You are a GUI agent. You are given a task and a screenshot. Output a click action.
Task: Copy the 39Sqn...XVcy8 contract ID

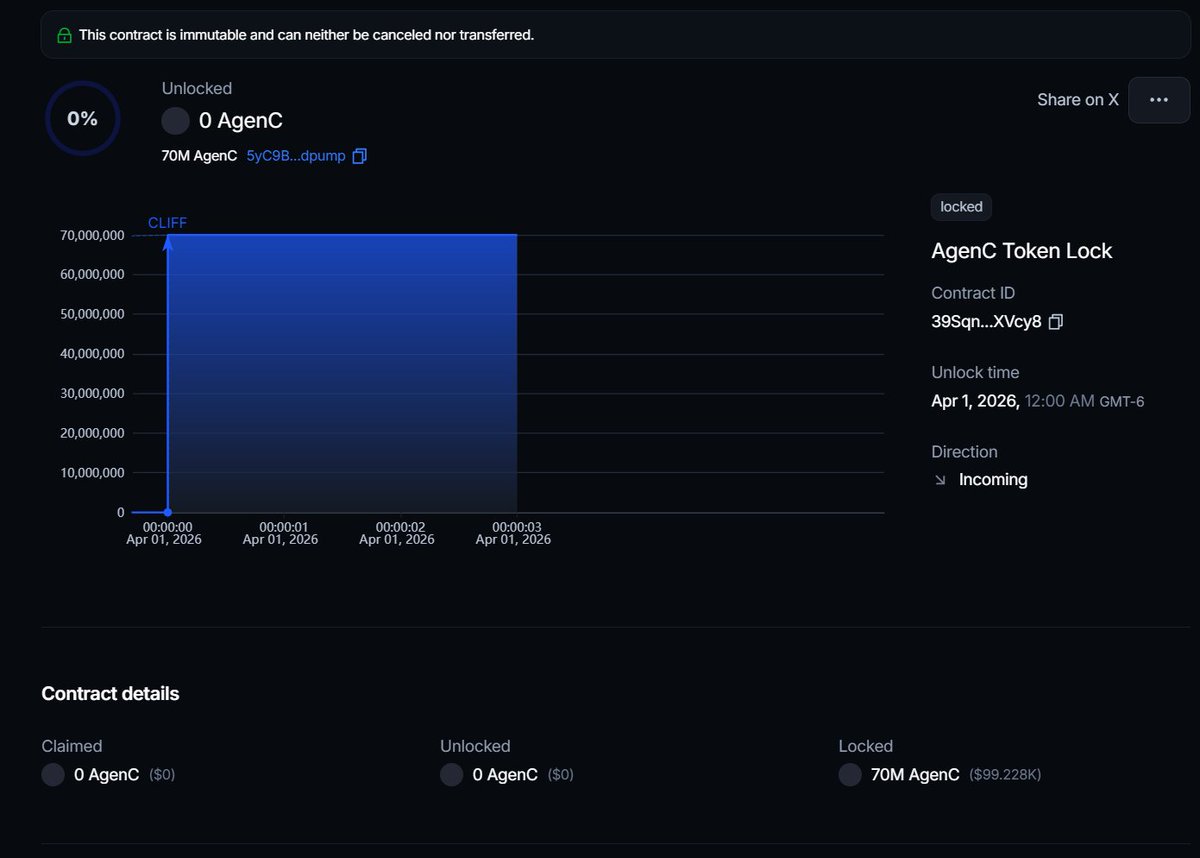pos(1056,322)
